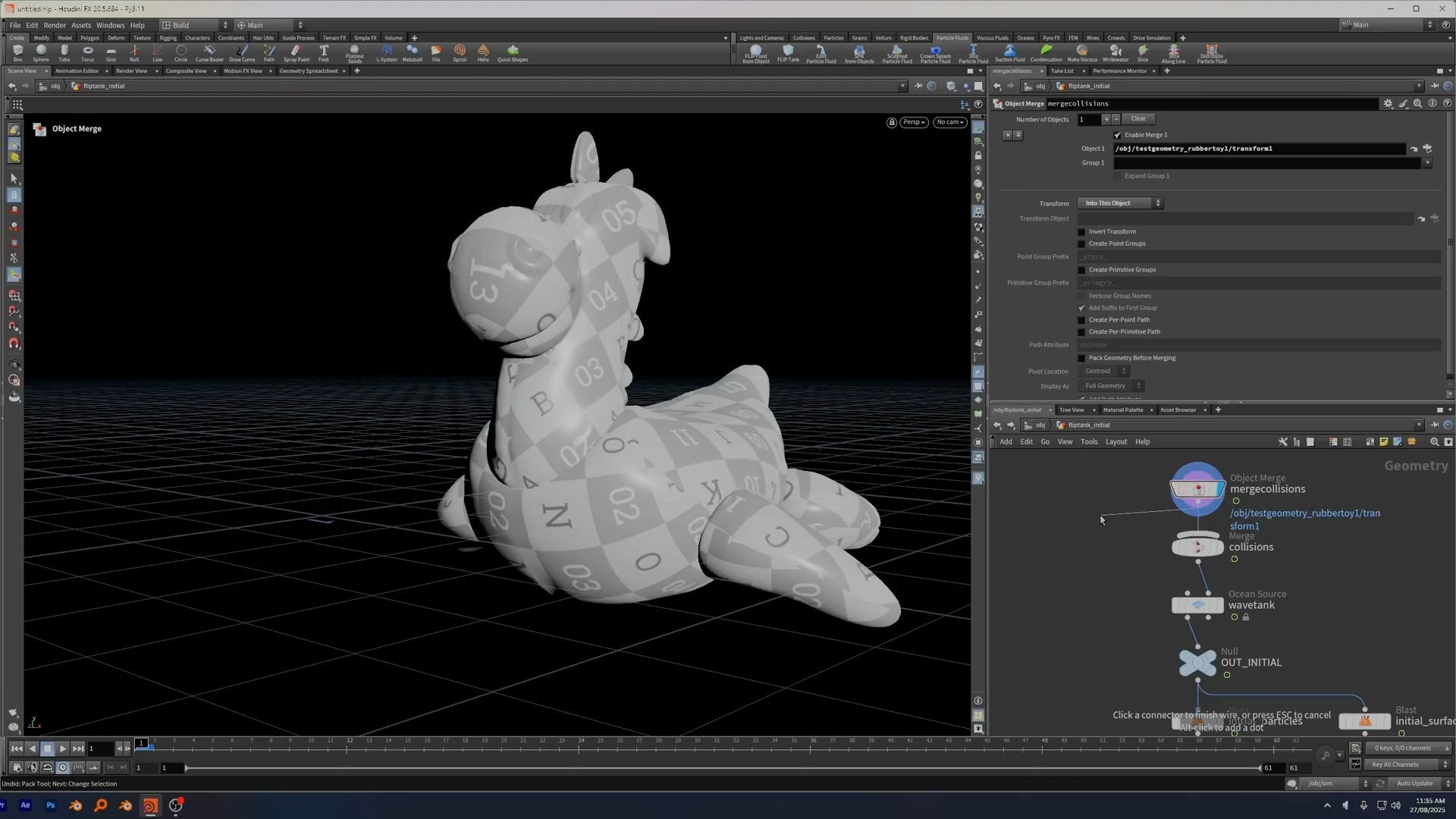This screenshot has height=819, width=1456.
Task: Select the Font shelf tool
Action: point(324,53)
